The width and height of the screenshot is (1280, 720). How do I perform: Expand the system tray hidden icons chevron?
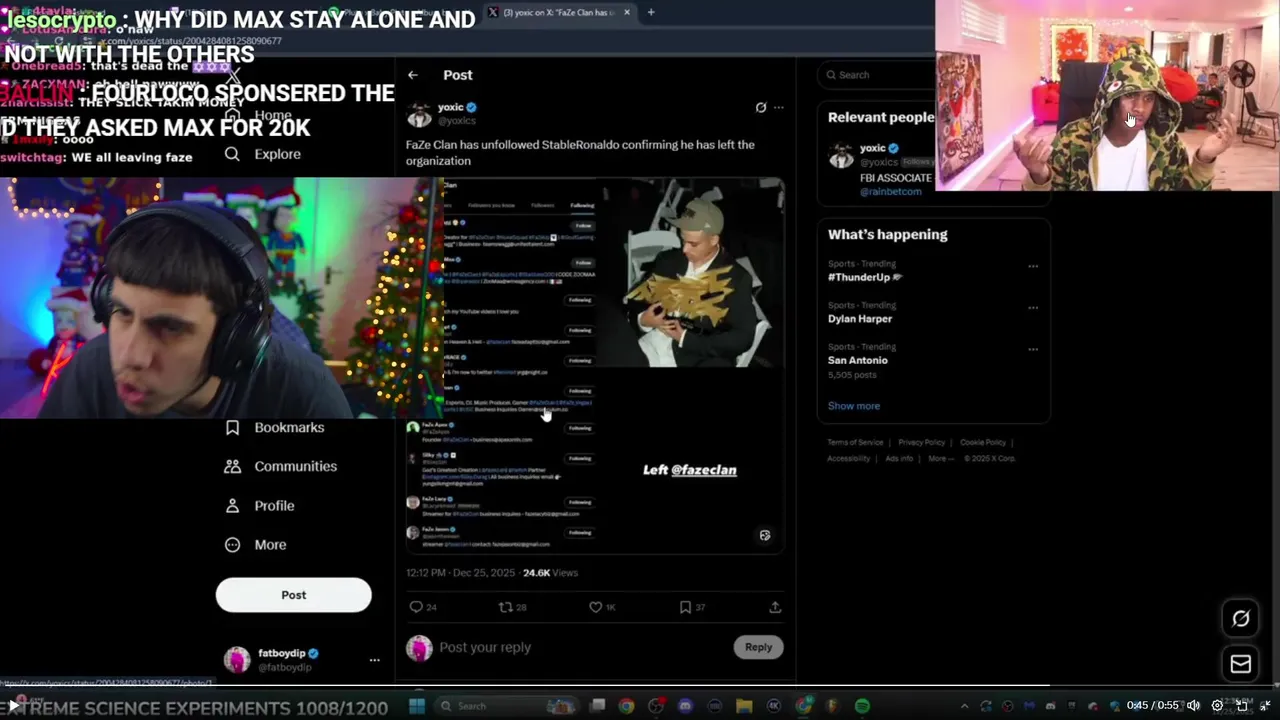pyautogui.click(x=964, y=706)
